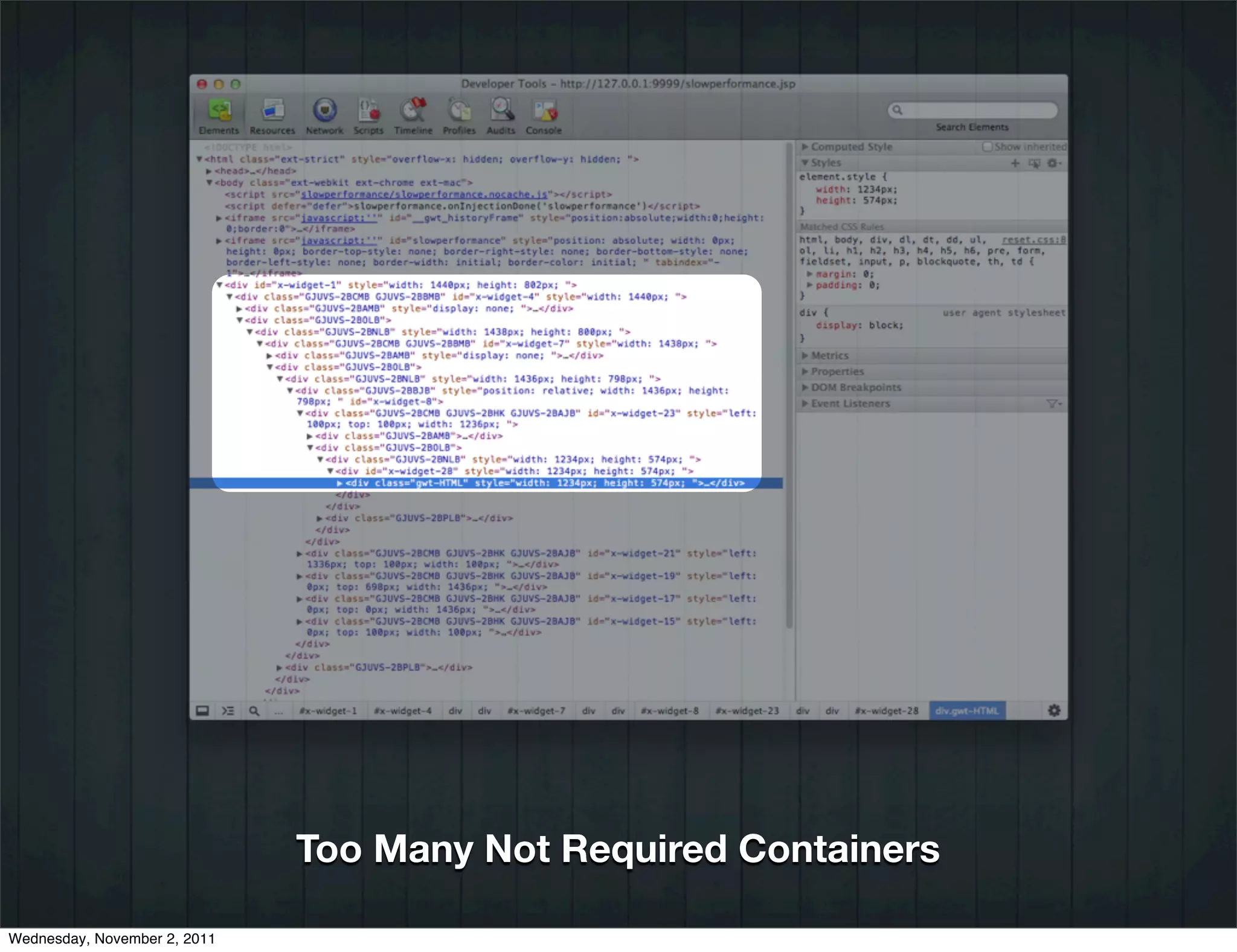Screen dimensions: 1237x952
Task: Collapse the html ext-strict node
Action: pyautogui.click(x=199, y=159)
